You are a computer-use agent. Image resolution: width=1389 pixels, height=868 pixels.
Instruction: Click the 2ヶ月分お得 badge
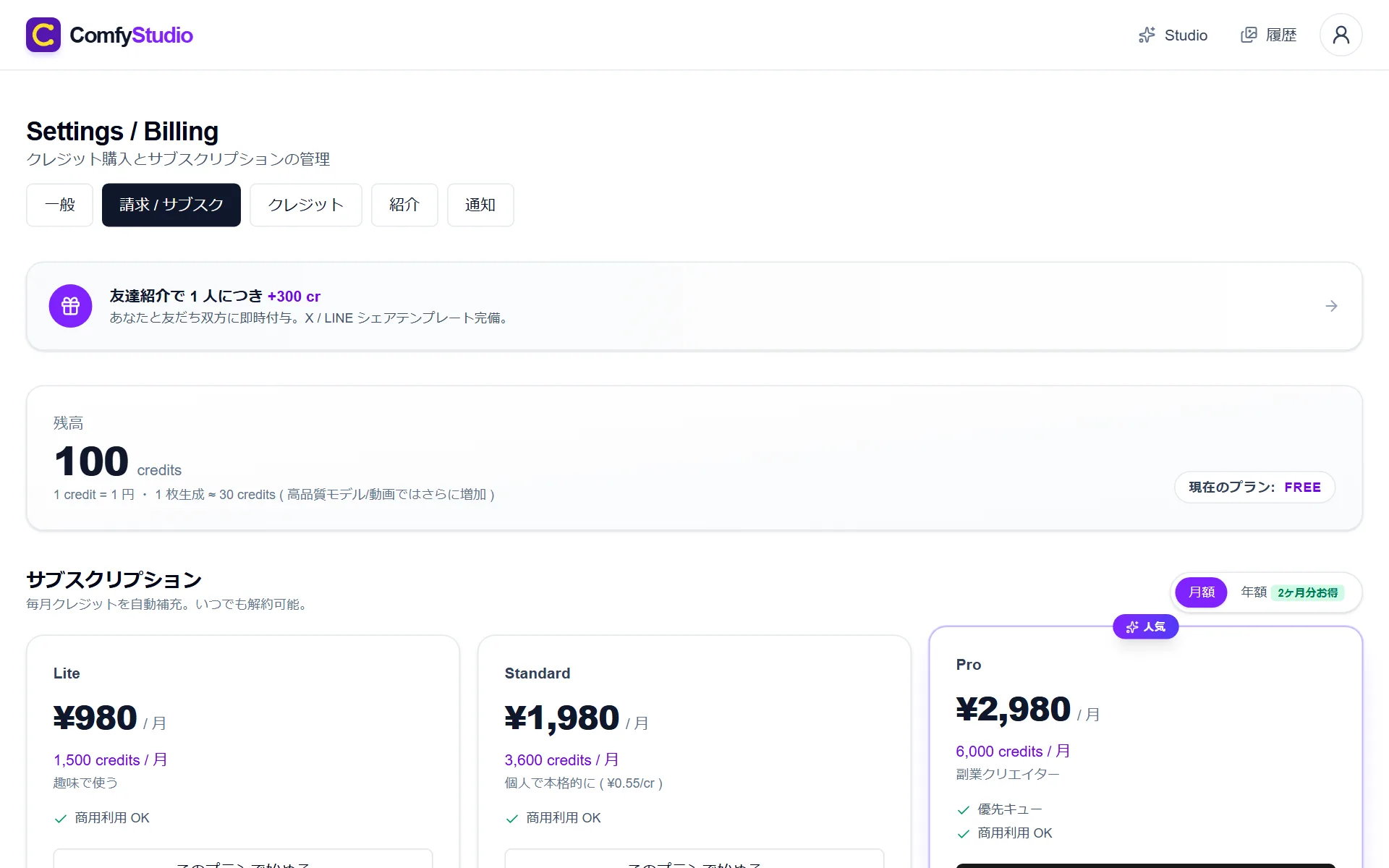click(x=1308, y=592)
